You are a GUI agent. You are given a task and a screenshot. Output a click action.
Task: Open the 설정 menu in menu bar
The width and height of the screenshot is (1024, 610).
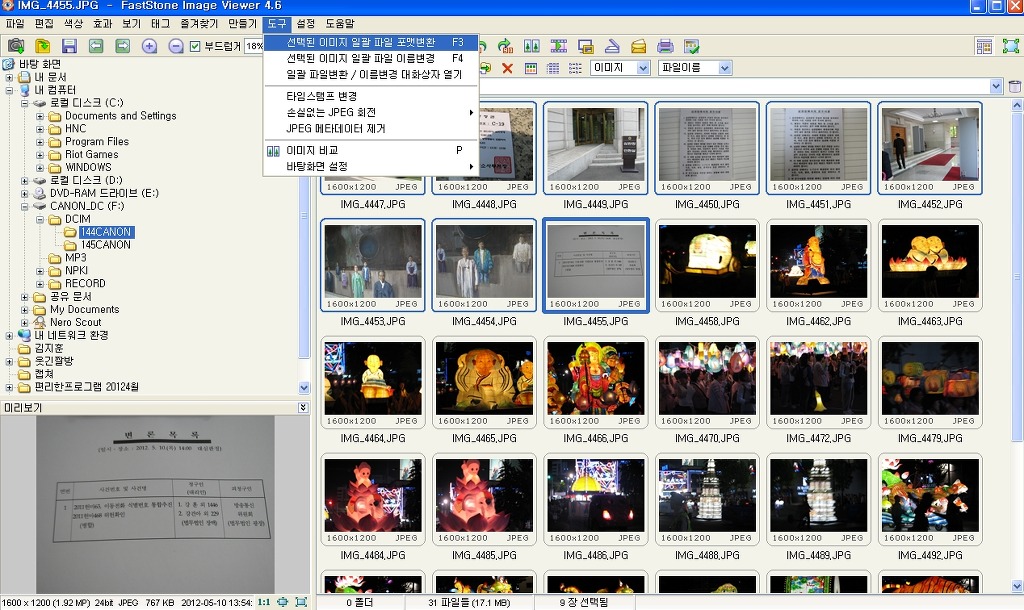pyautogui.click(x=306, y=23)
